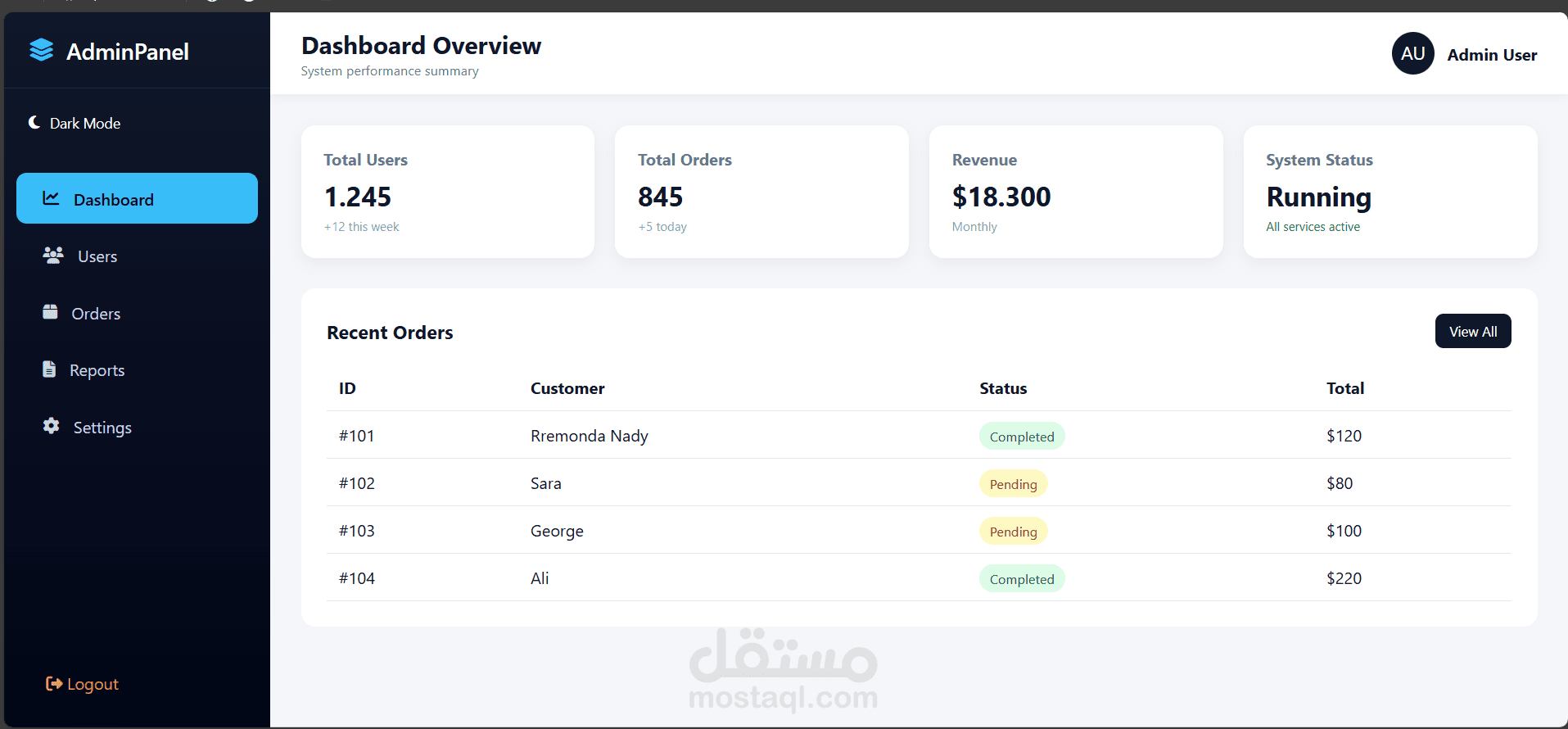This screenshot has height=729, width=1568.
Task: Navigate to Reports
Action: (x=137, y=370)
